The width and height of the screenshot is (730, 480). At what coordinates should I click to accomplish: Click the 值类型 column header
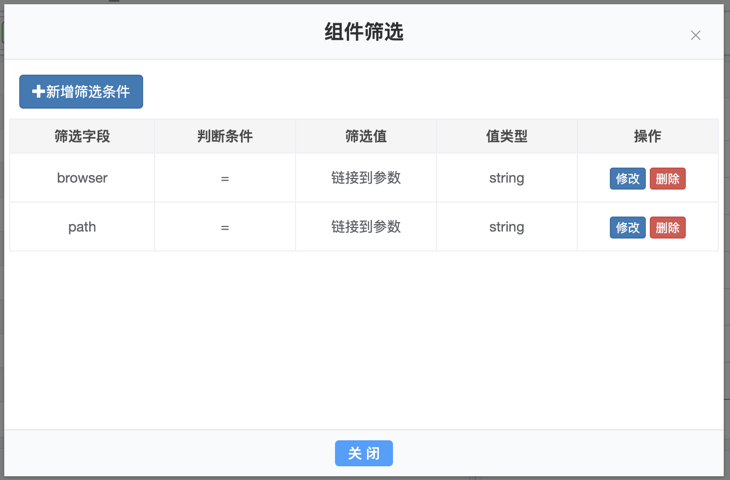[506, 136]
